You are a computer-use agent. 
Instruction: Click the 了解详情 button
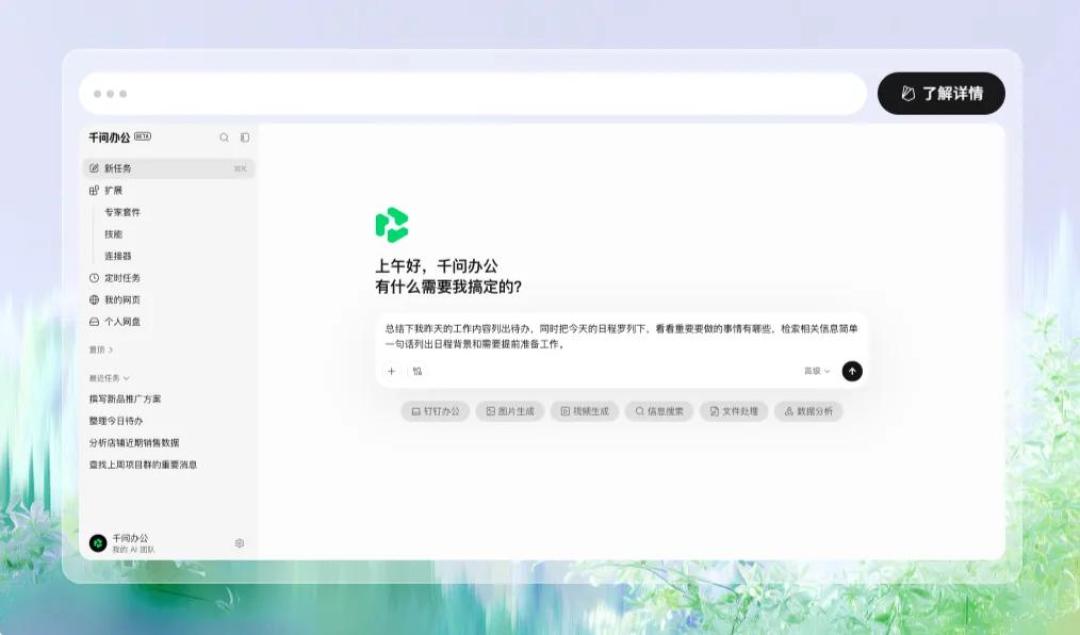point(942,94)
